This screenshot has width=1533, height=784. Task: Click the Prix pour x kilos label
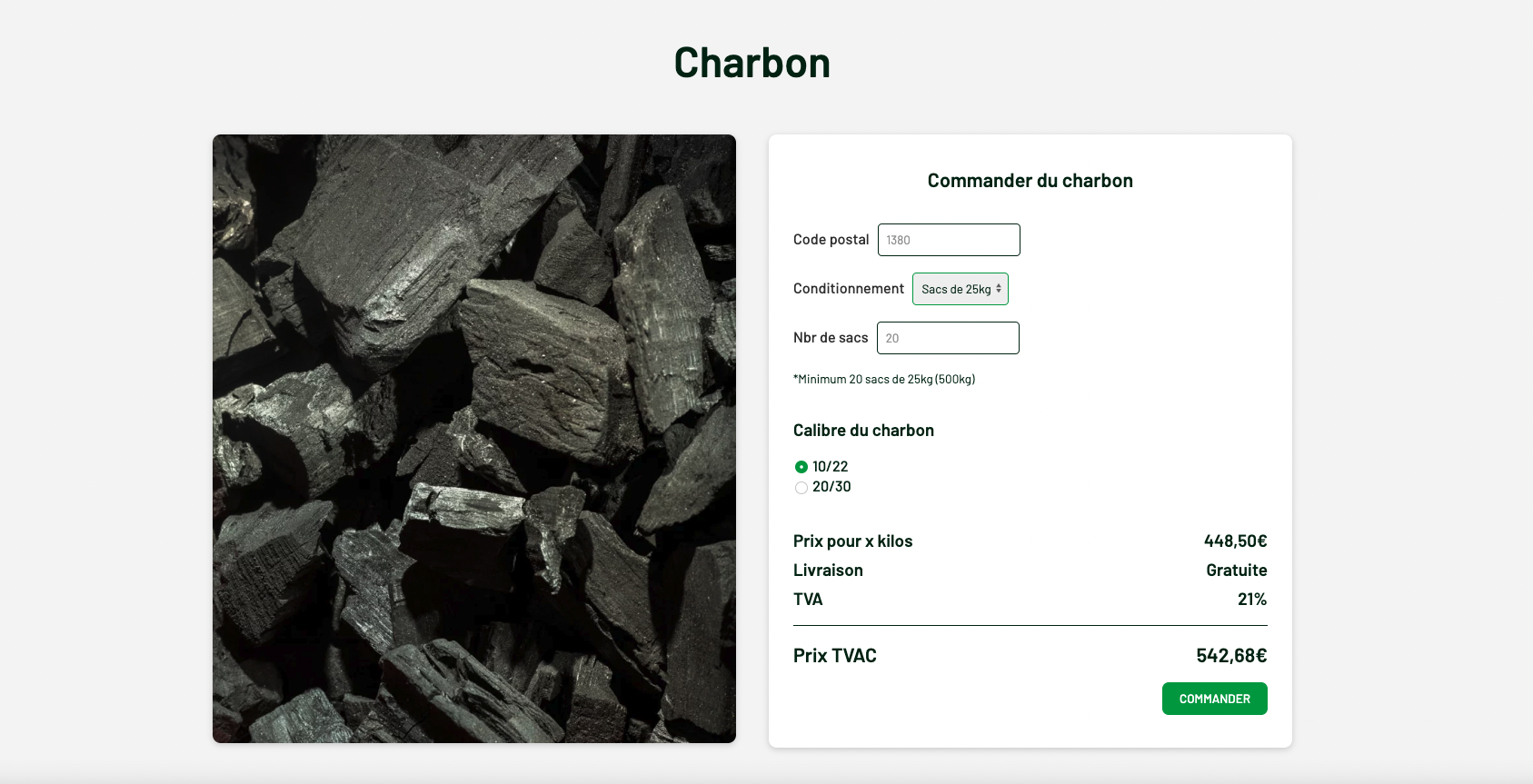point(852,541)
